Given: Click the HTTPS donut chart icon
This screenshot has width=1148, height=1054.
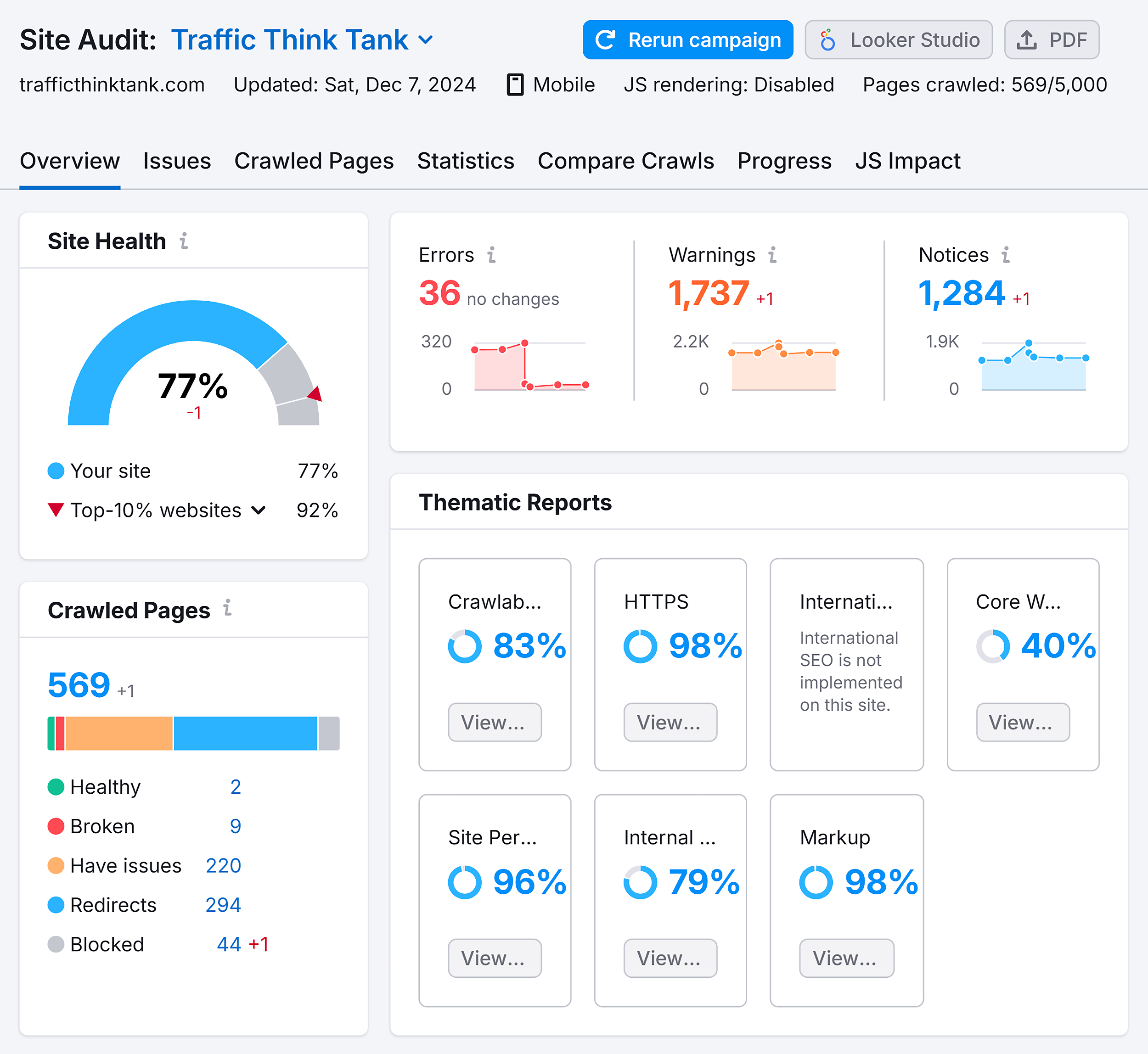Looking at the screenshot, I should pyautogui.click(x=640, y=646).
